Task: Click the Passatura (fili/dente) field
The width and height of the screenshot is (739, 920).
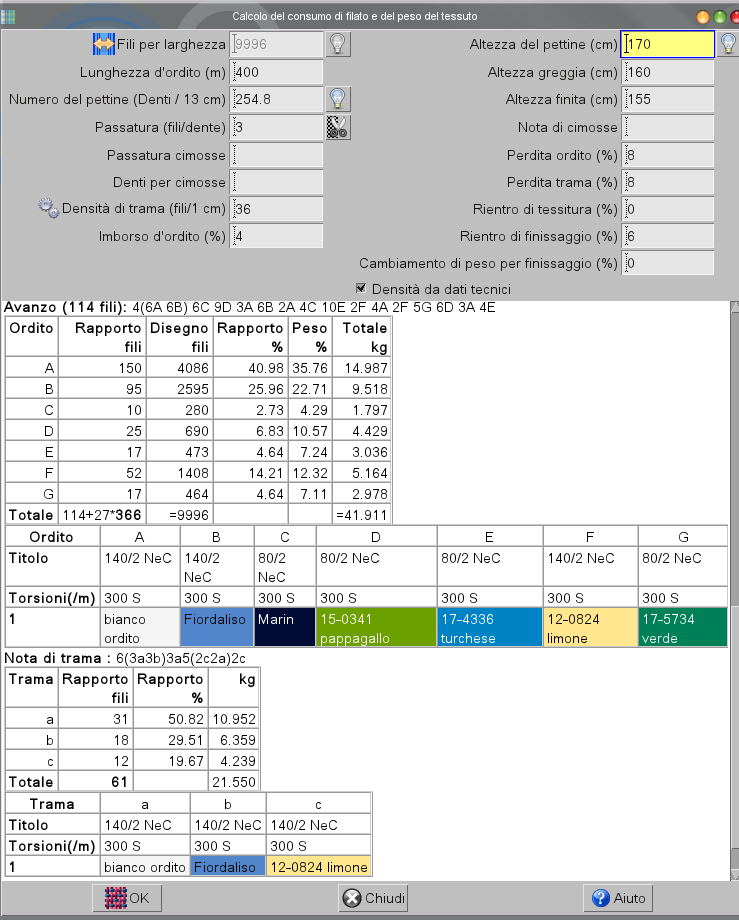Action: click(x=276, y=127)
